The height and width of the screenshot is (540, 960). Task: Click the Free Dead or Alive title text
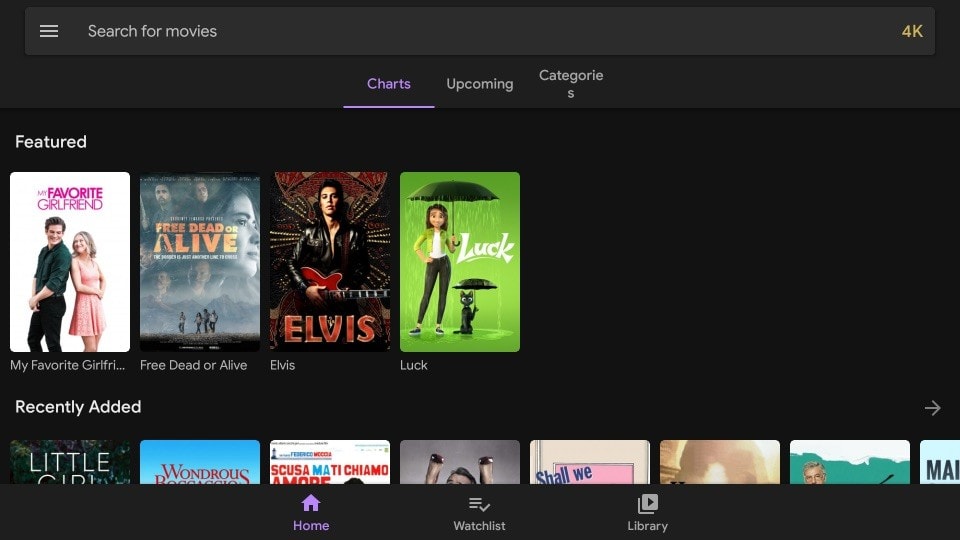coord(193,365)
